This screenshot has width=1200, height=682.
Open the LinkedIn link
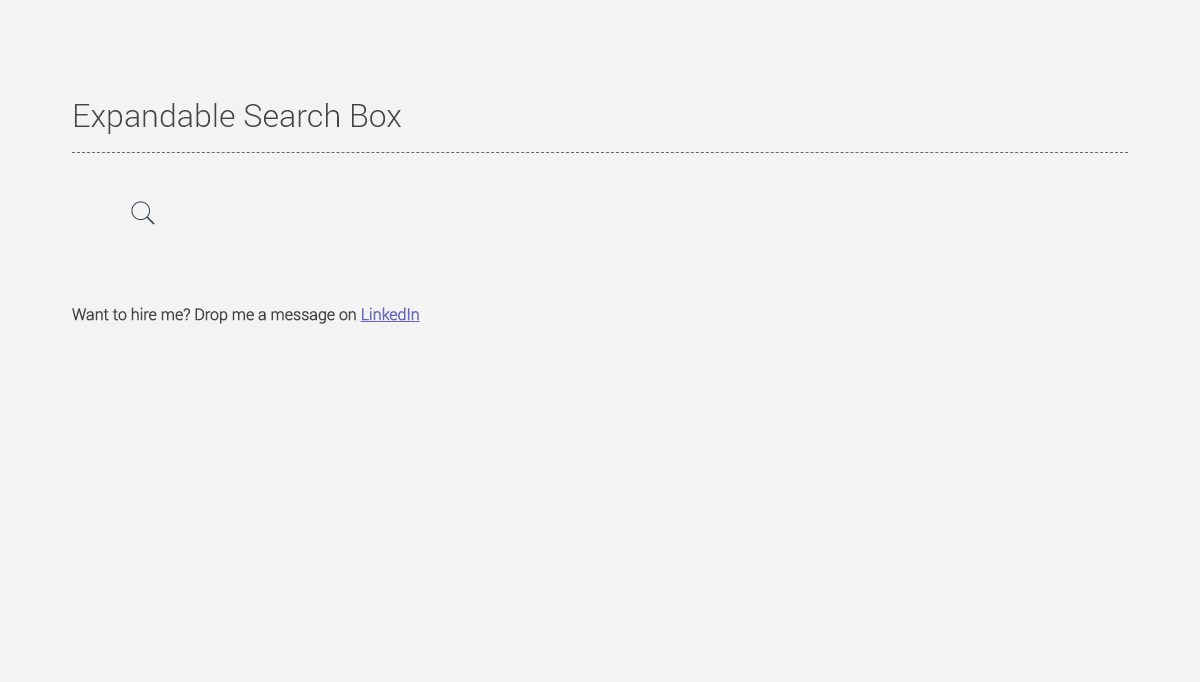(x=390, y=314)
